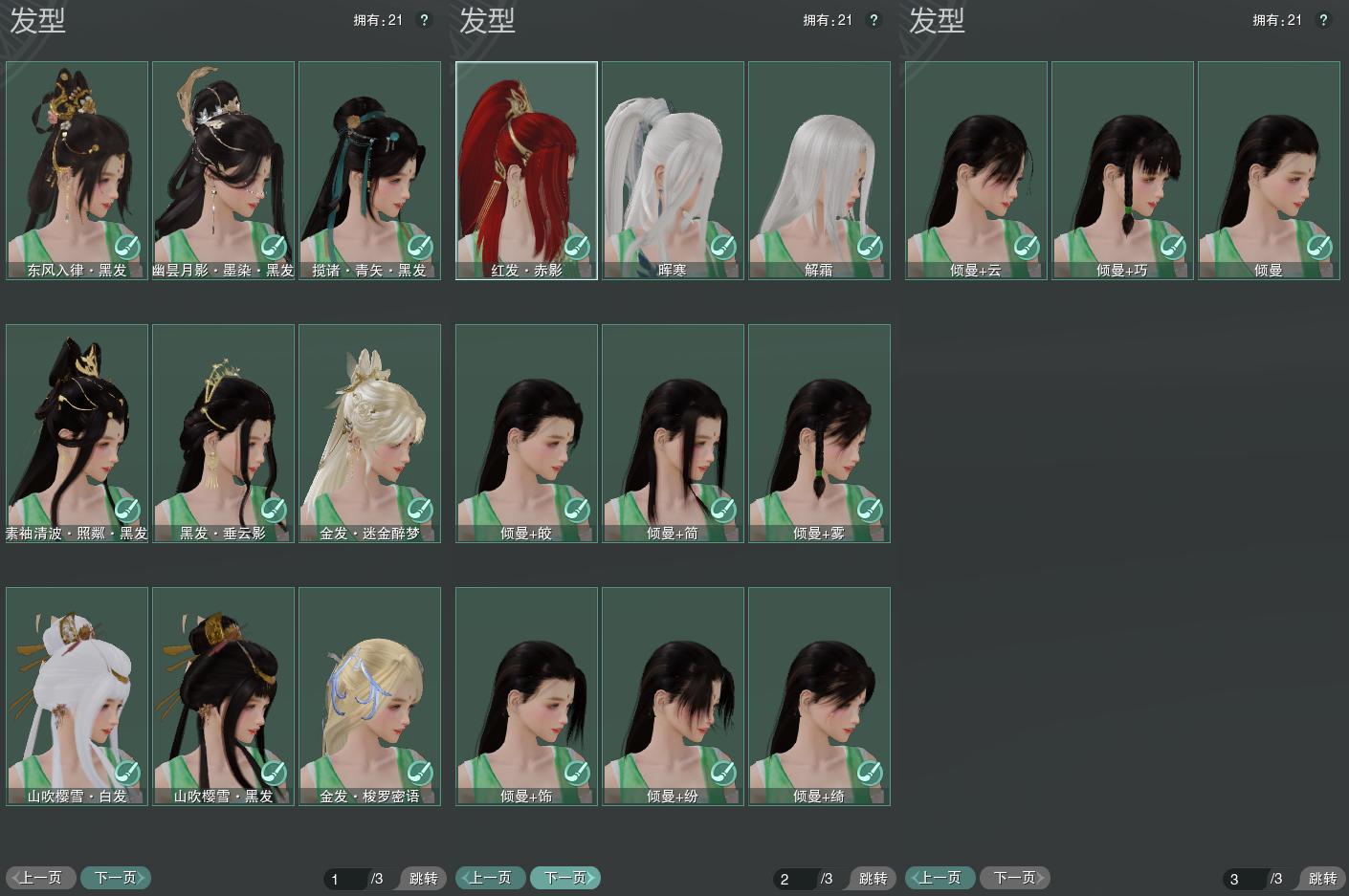Select the red 红发·赤影 hairstyle
Image resolution: width=1349 pixels, height=896 pixels.
pos(527,171)
